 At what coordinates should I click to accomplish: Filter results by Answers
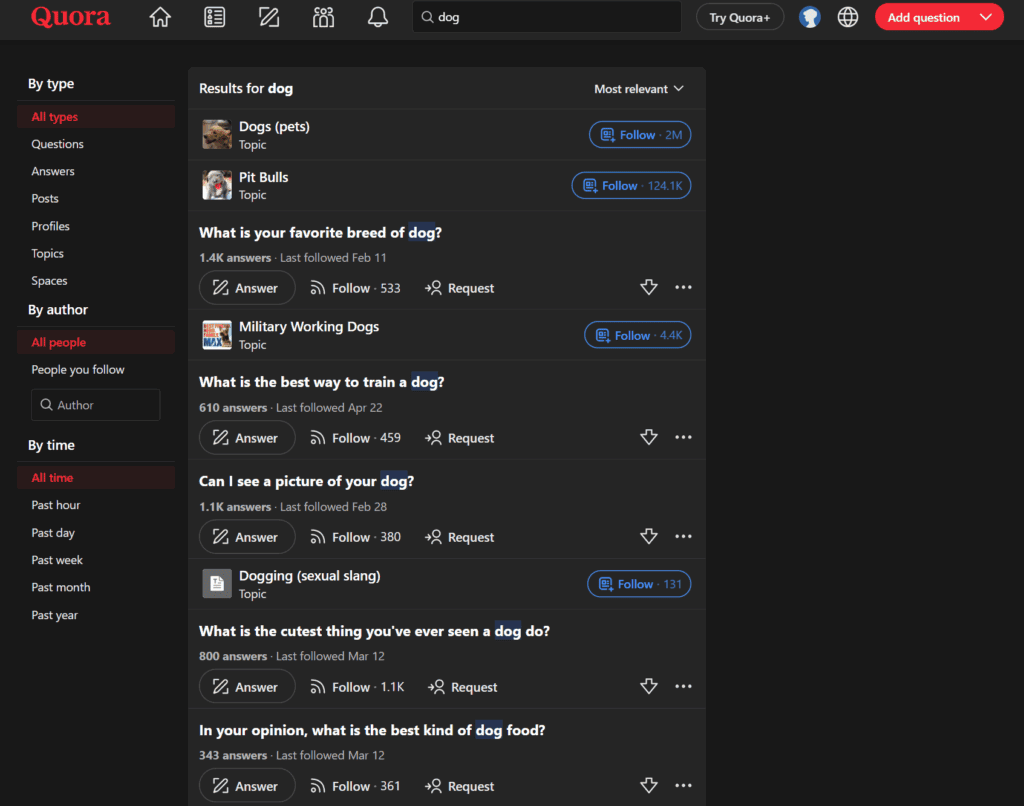(96, 172)
